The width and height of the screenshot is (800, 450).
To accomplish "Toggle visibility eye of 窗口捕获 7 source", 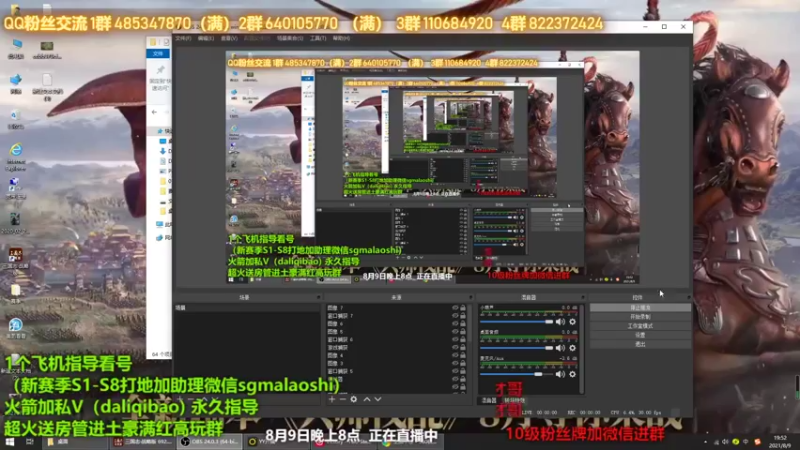I will (455, 316).
